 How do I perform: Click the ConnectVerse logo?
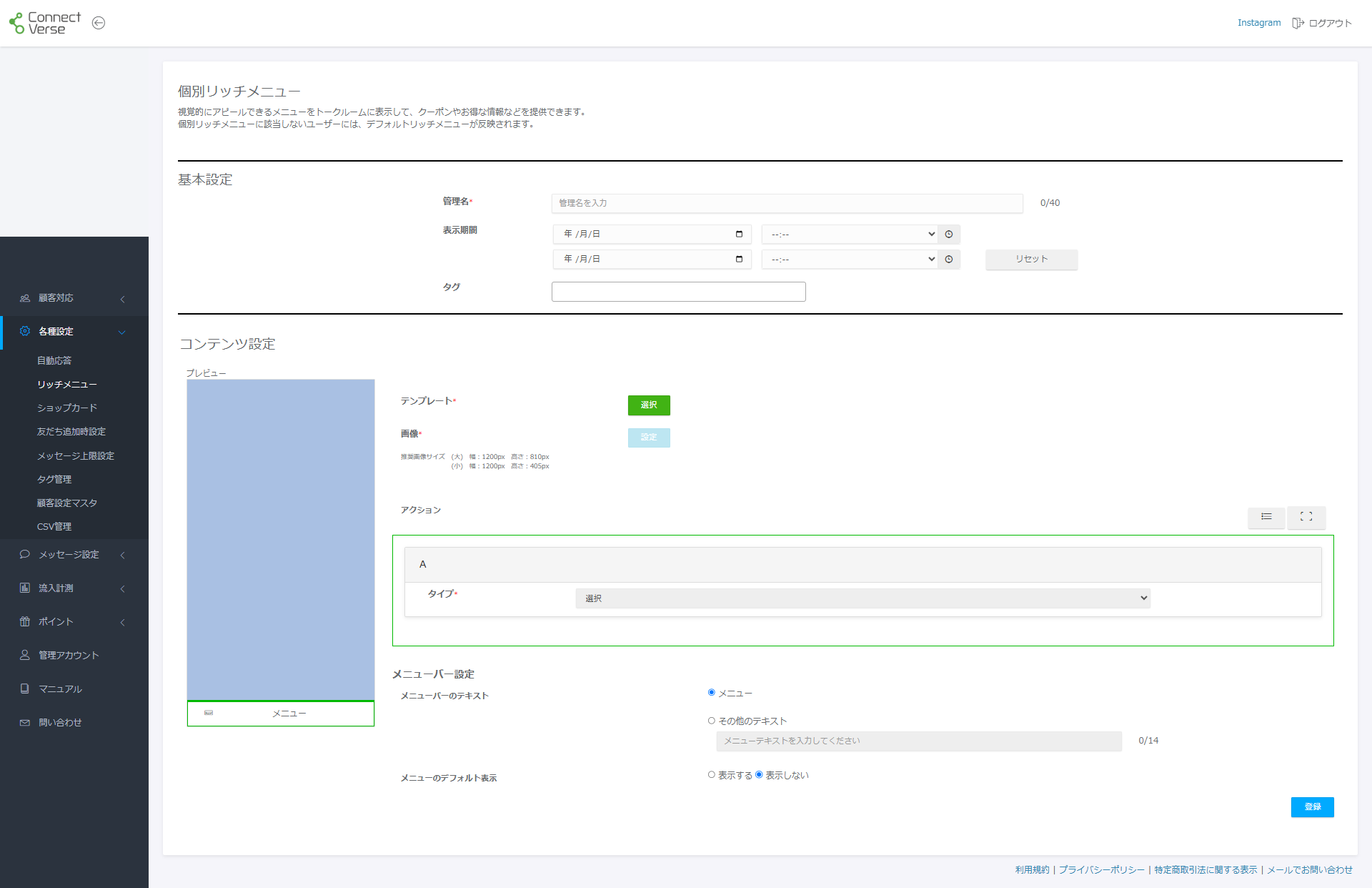tap(46, 23)
